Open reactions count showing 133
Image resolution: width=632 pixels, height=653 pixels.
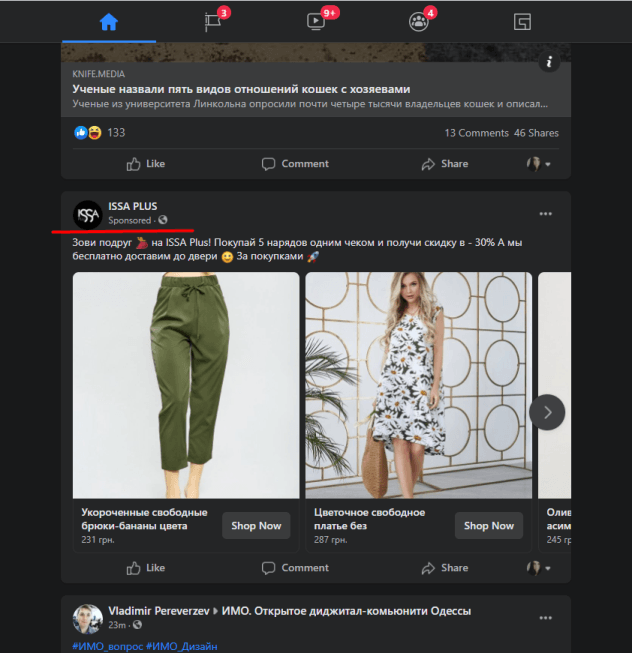click(115, 133)
